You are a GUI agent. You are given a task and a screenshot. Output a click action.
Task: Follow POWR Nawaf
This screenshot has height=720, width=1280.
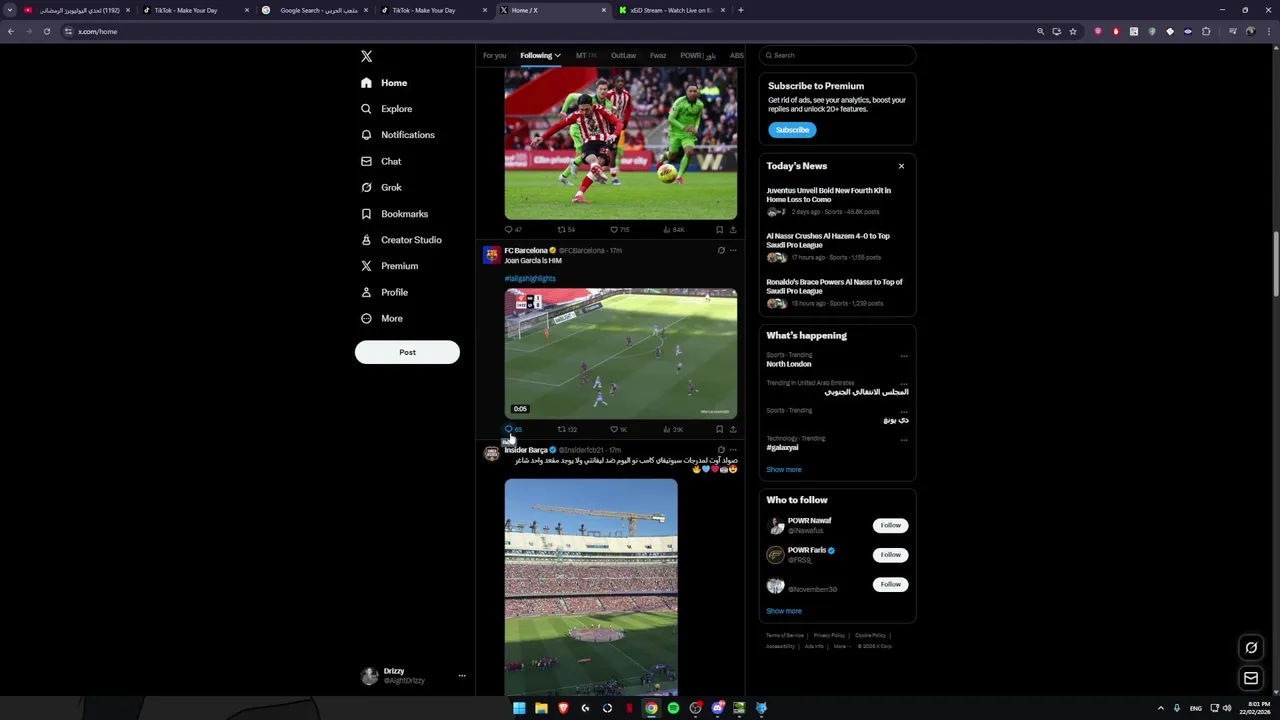(890, 525)
